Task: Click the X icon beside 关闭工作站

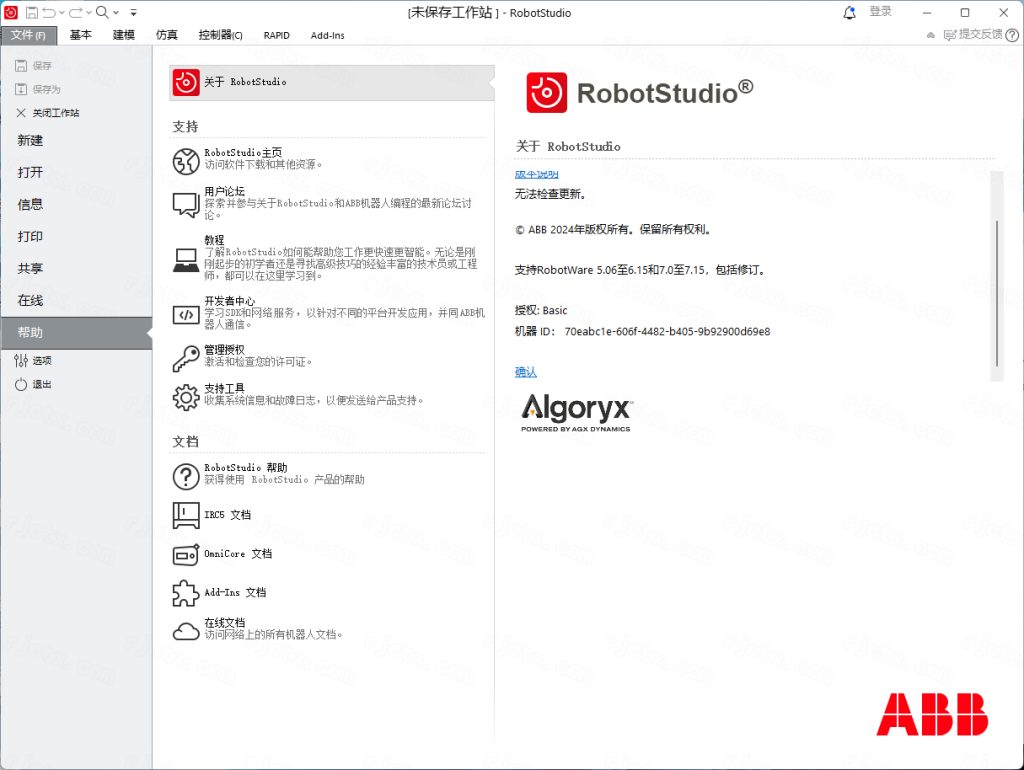Action: (x=21, y=113)
